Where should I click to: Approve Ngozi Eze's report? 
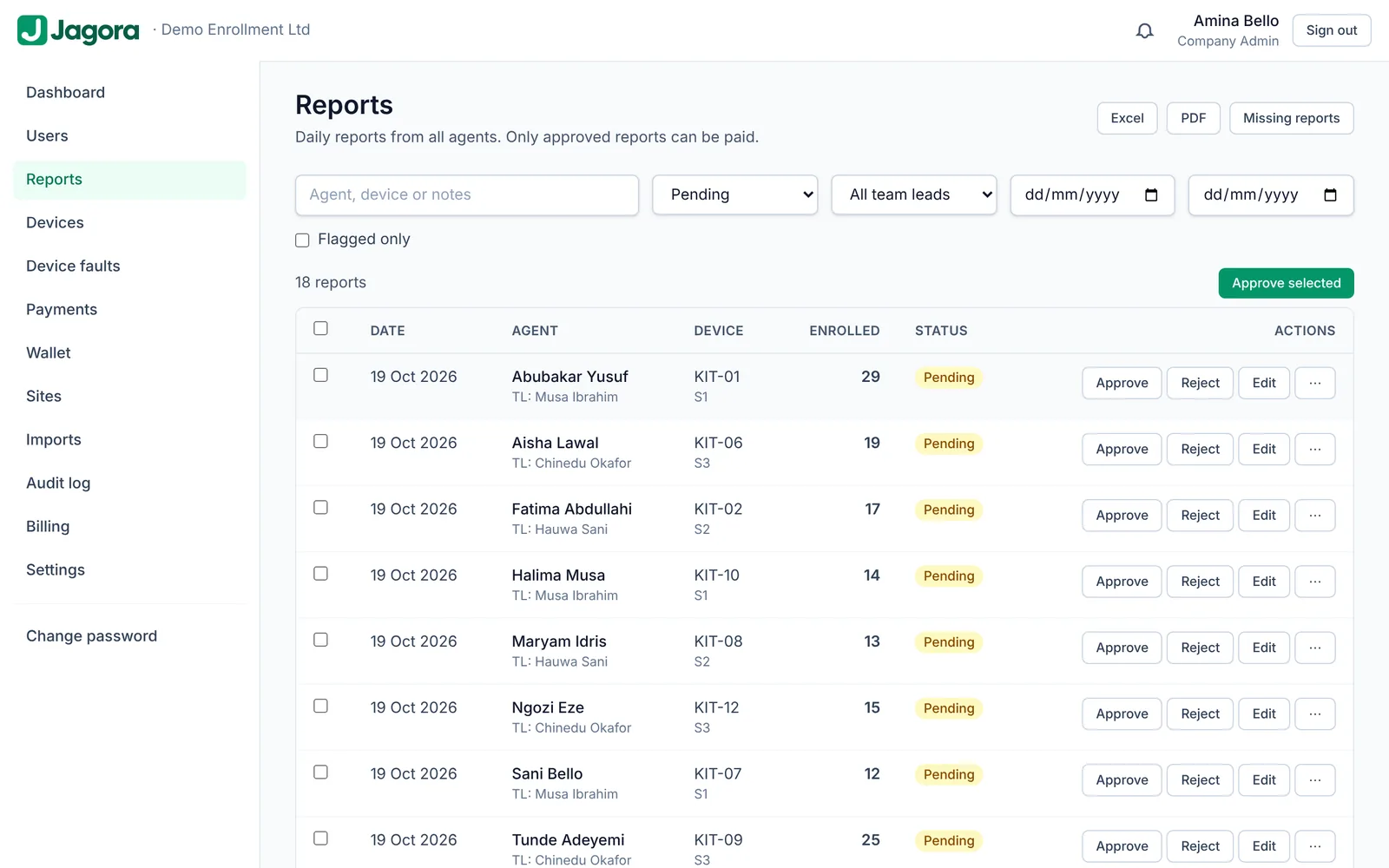point(1122,713)
